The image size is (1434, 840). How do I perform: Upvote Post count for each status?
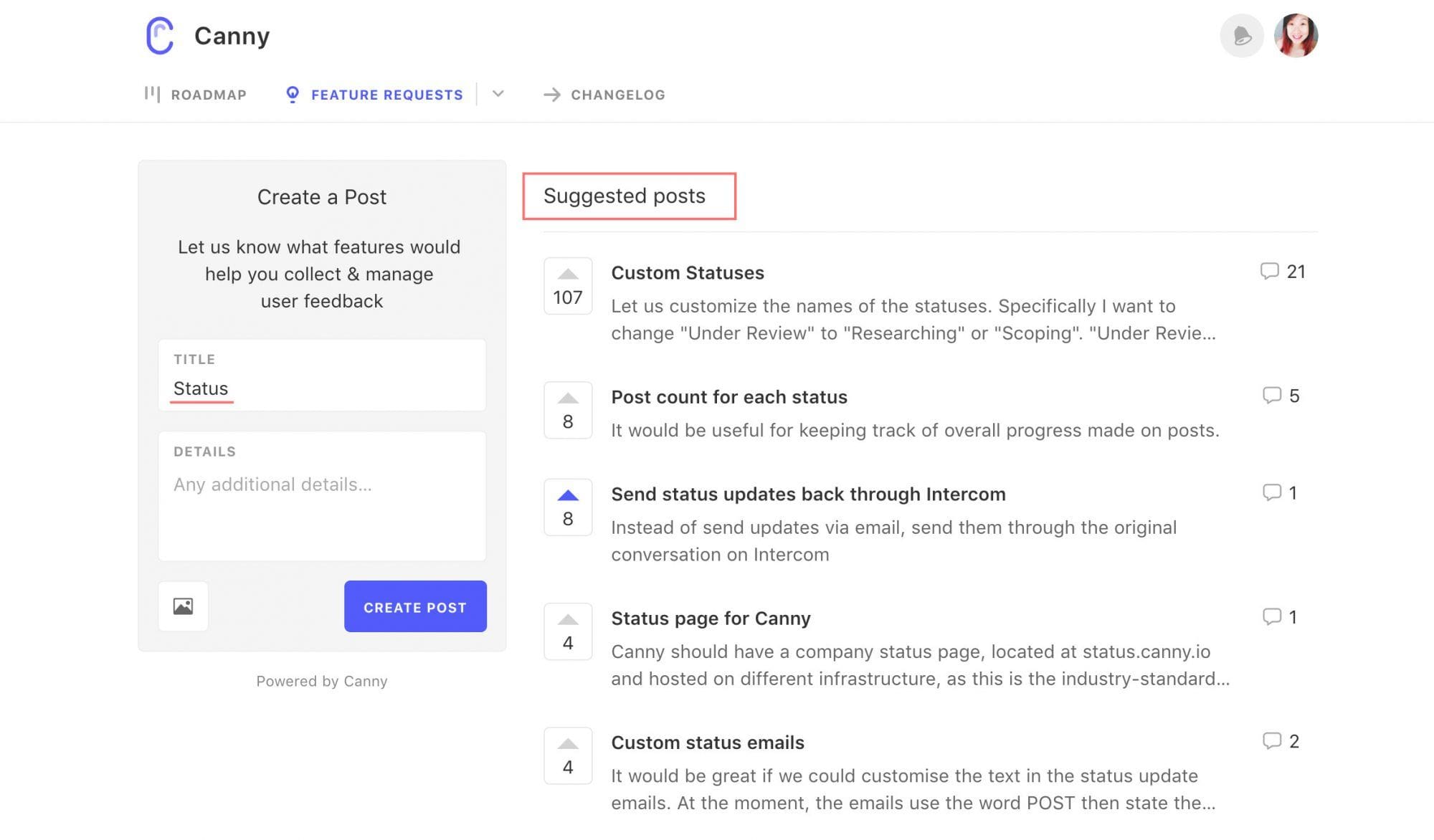(568, 410)
